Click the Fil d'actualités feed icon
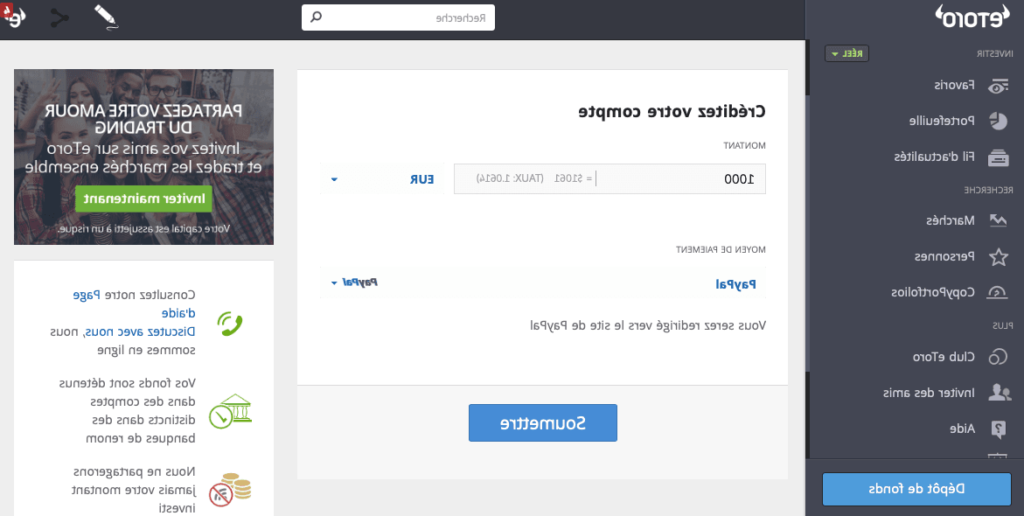This screenshot has height=516, width=1024. (998, 157)
